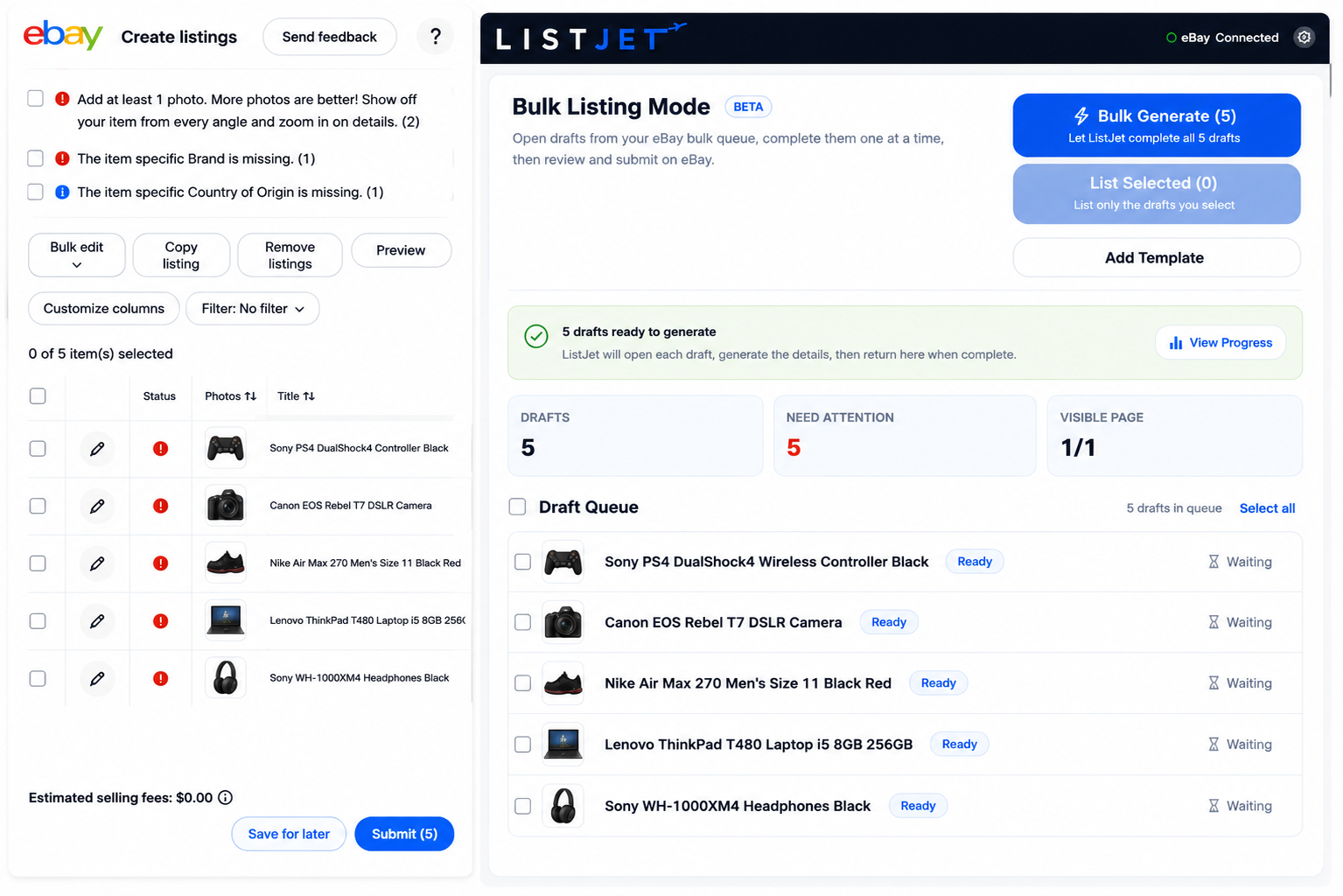Image resolution: width=1343 pixels, height=896 pixels.
Task: Toggle Draft Queue header checkbox
Action: [x=517, y=507]
